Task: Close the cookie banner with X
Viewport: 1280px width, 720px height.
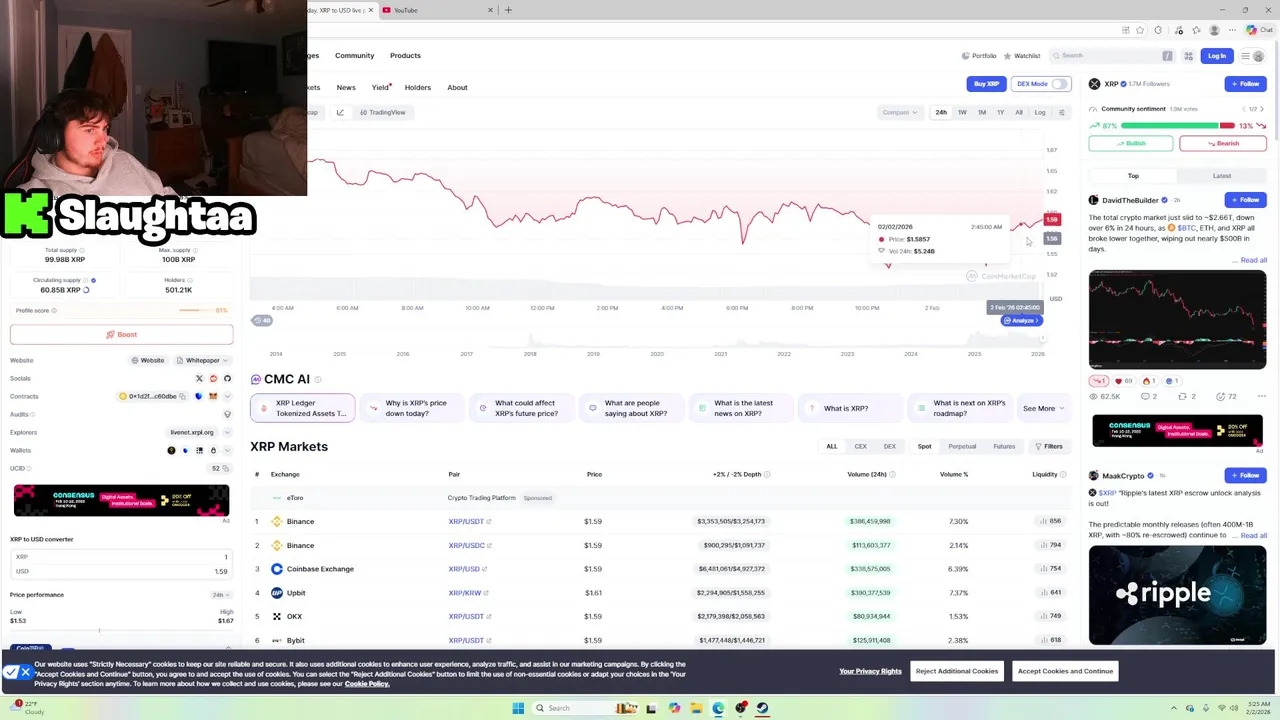Action: point(25,672)
